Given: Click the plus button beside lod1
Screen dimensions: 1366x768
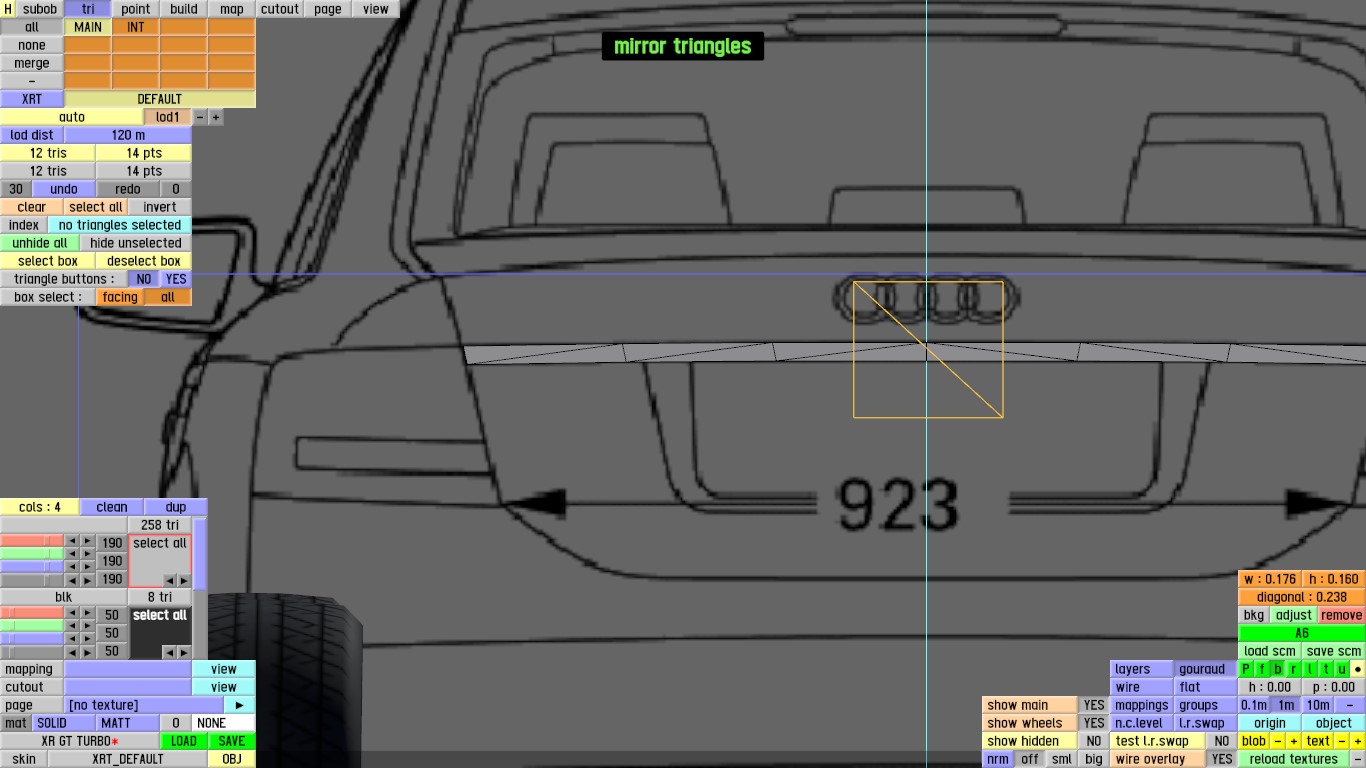Looking at the screenshot, I should tap(216, 117).
